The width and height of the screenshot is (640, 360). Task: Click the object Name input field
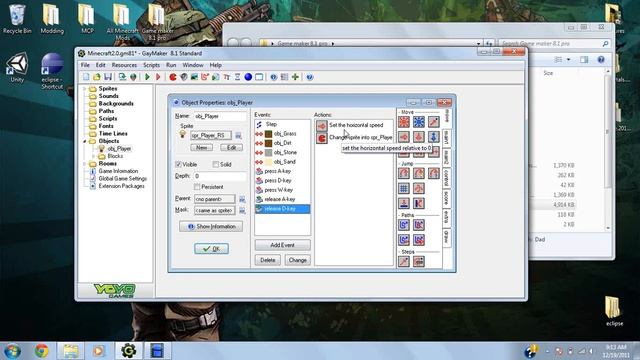(220, 116)
